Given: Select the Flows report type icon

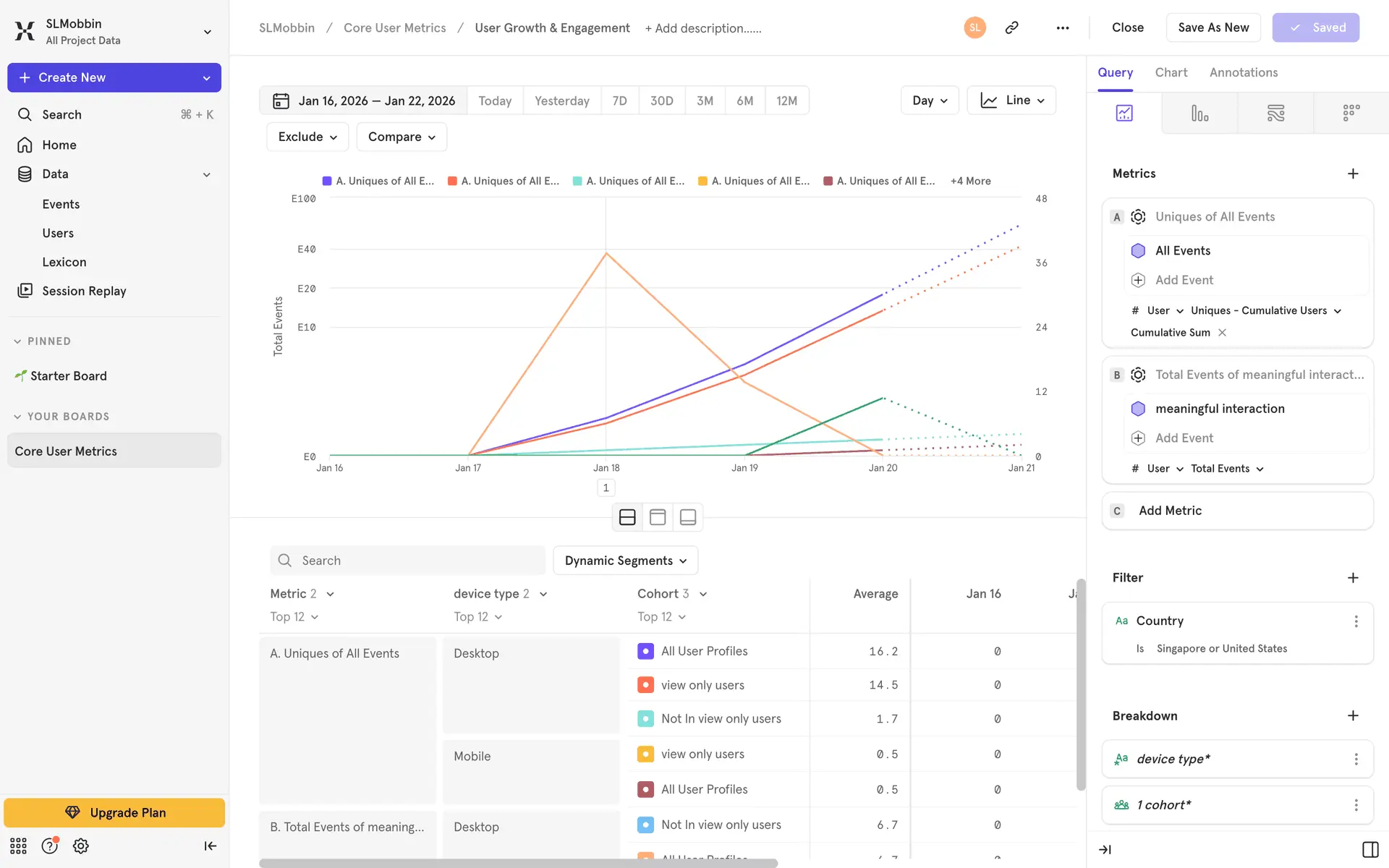Looking at the screenshot, I should pos(1275,113).
